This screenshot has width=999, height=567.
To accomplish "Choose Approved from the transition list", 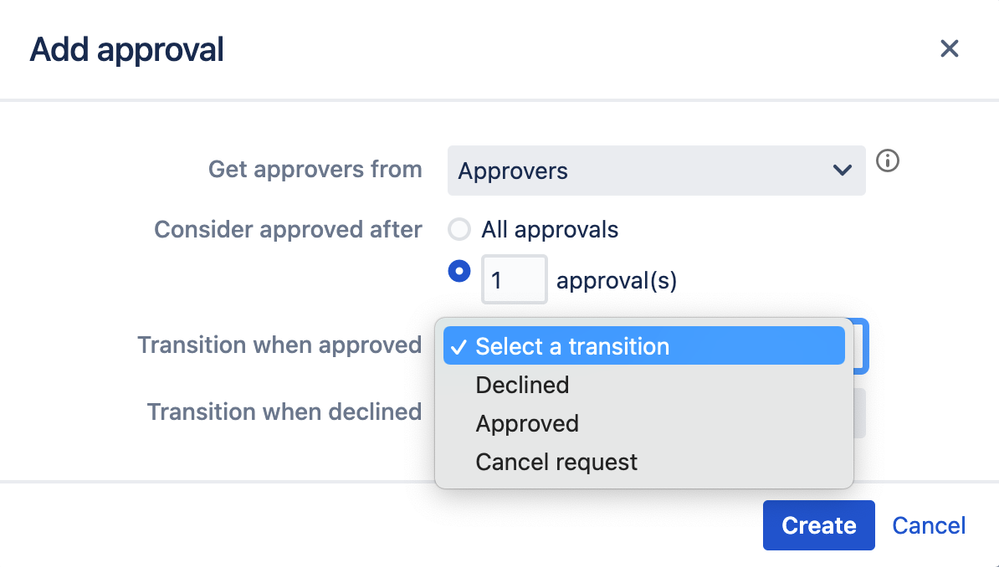I will 527,424.
